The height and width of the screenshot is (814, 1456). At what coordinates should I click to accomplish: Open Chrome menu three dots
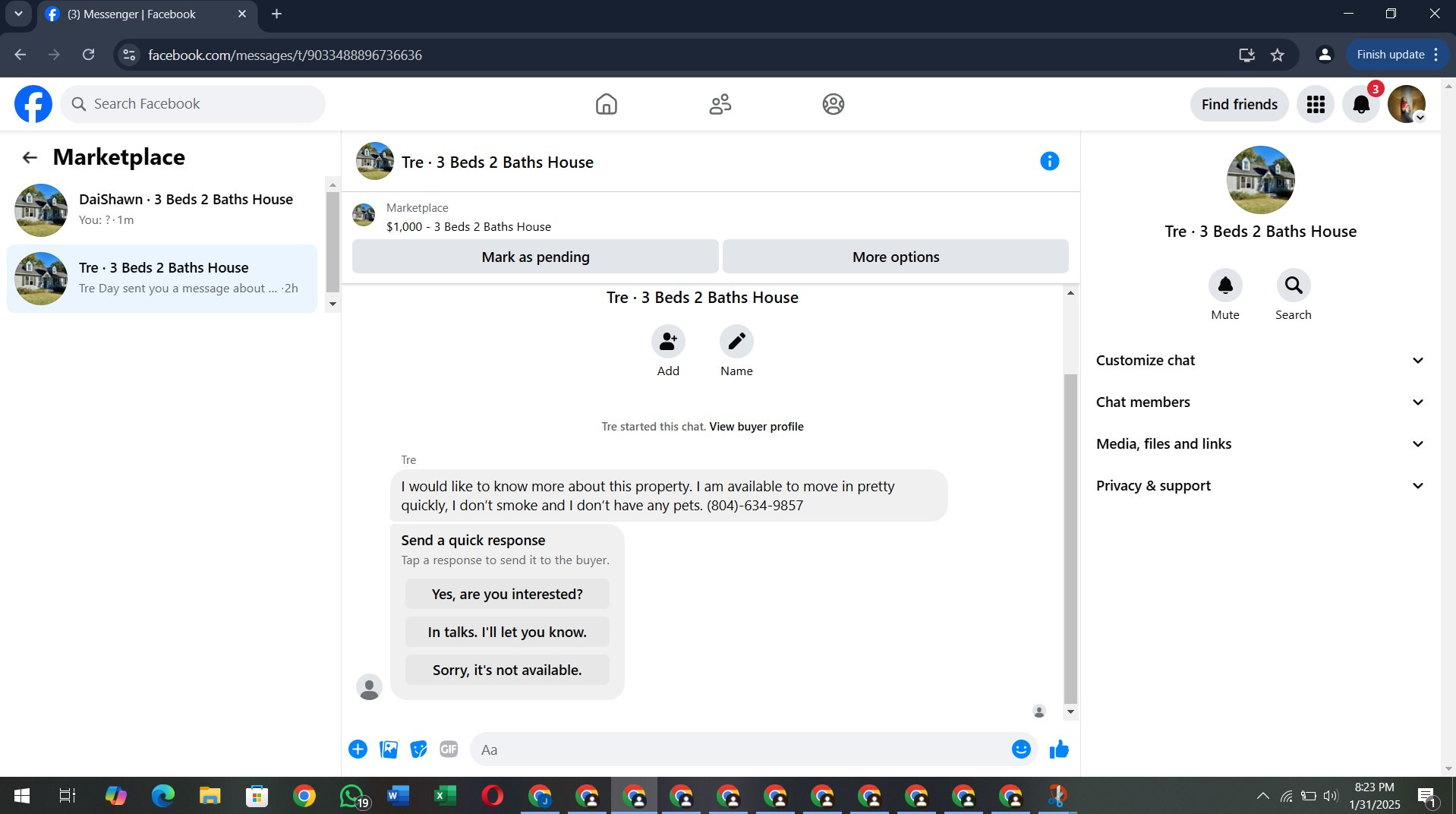(x=1436, y=55)
